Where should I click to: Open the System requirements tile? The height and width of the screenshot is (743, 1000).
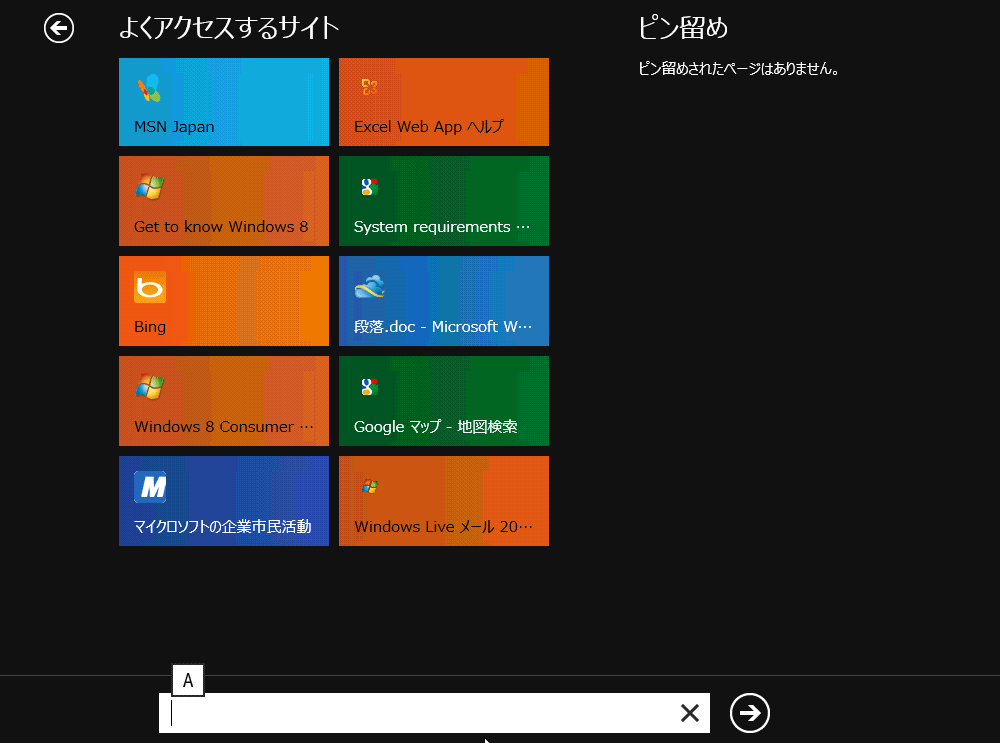444,201
